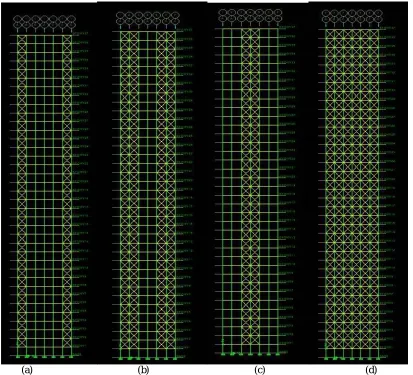413x375 pixels.
Task: Click the grid bubble row atop model (a)
Action: (45, 21)
